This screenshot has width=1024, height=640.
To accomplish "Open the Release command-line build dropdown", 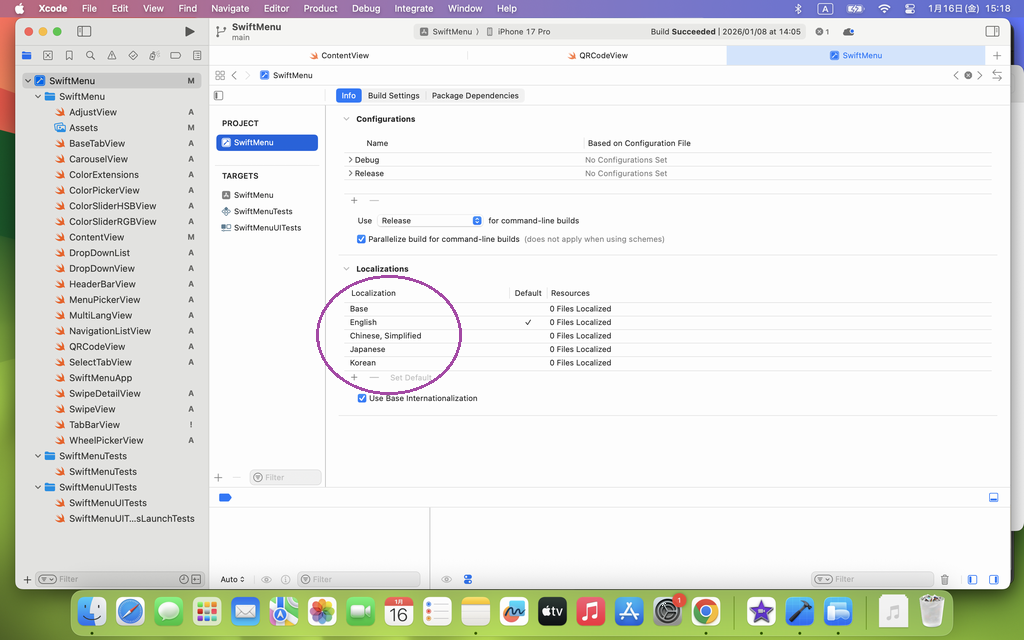I will click(x=430, y=220).
